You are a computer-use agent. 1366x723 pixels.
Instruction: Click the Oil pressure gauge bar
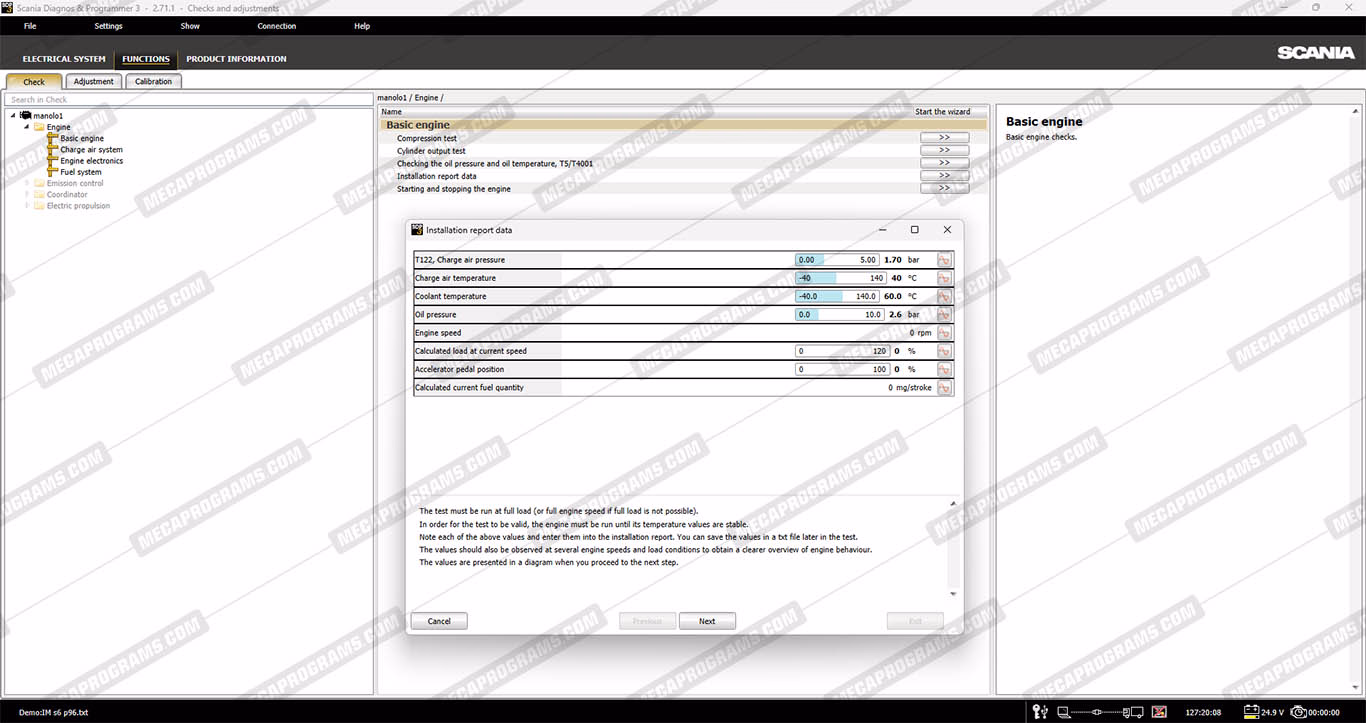pos(840,315)
